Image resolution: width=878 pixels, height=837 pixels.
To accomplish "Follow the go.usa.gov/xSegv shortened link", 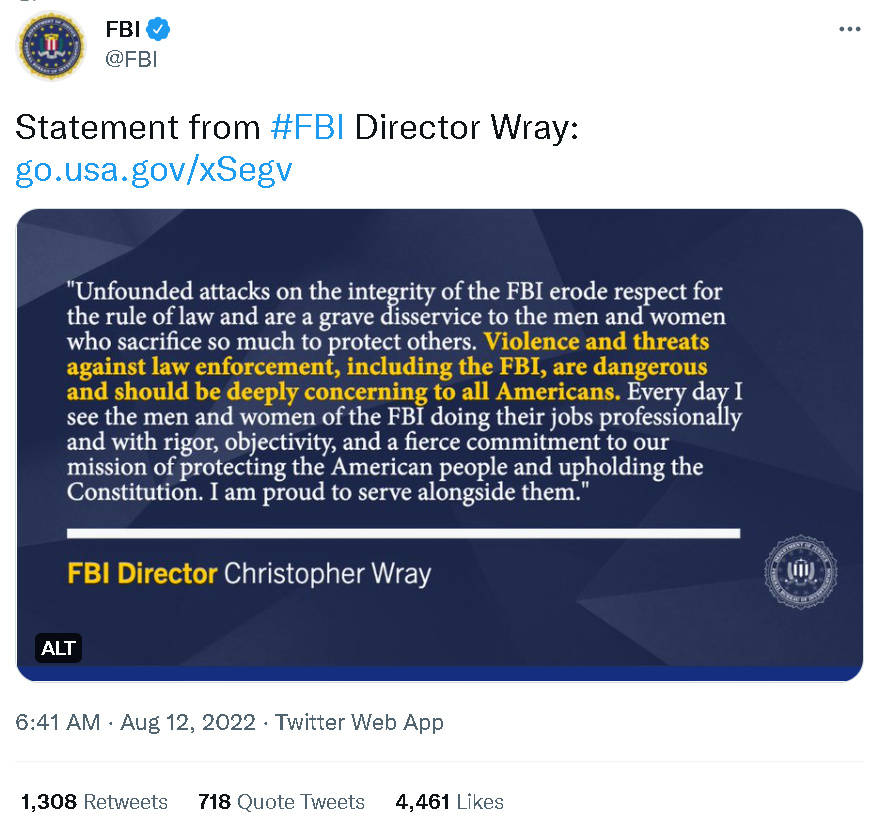I will coord(153,169).
